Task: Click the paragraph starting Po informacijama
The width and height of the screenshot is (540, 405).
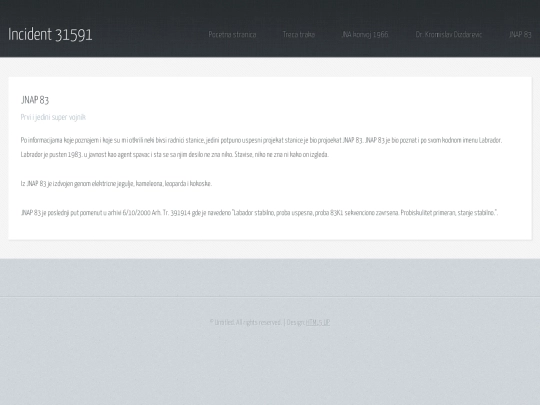Action: pyautogui.click(x=261, y=147)
